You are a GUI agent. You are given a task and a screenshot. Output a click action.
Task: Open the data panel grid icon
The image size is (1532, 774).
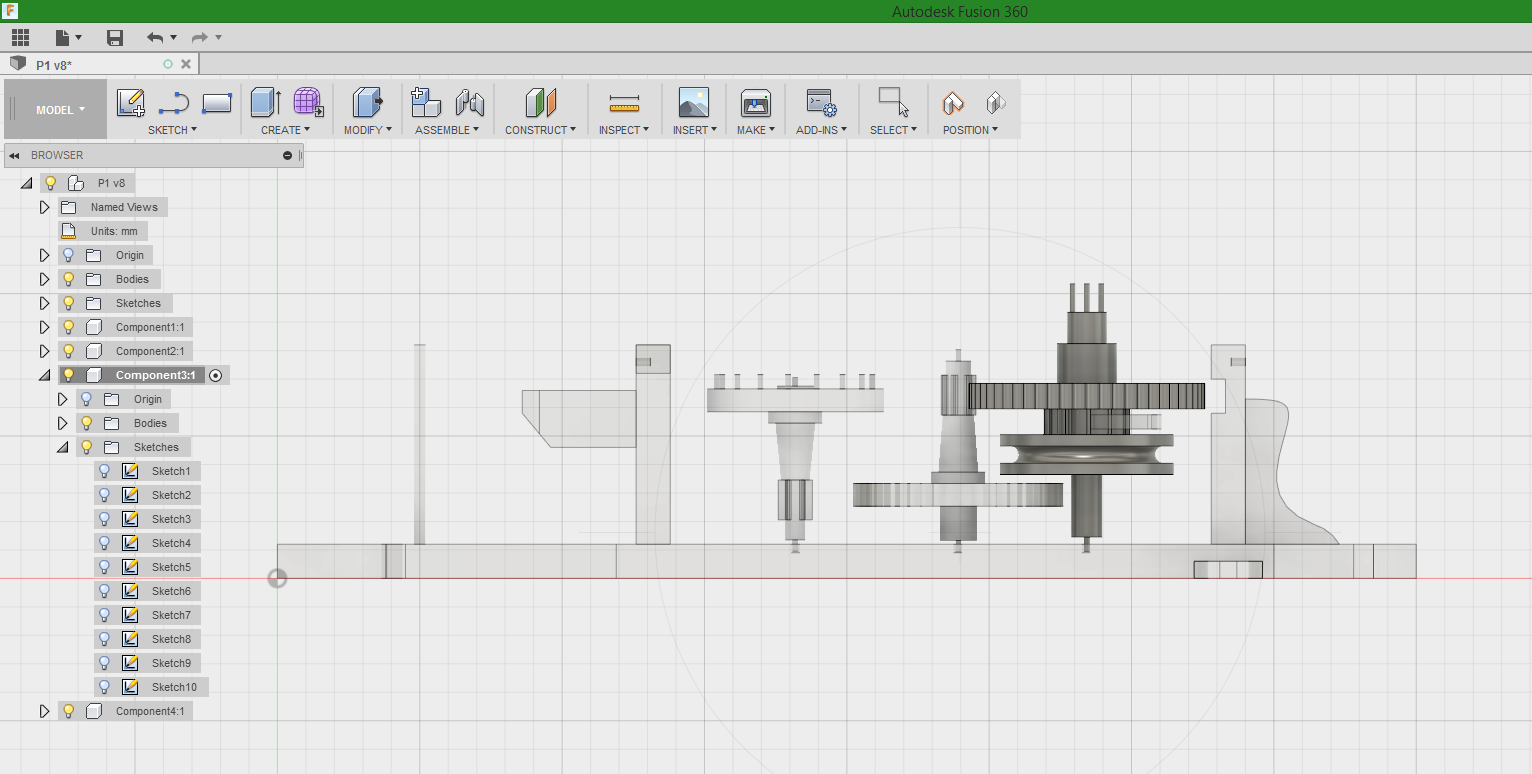coord(20,38)
